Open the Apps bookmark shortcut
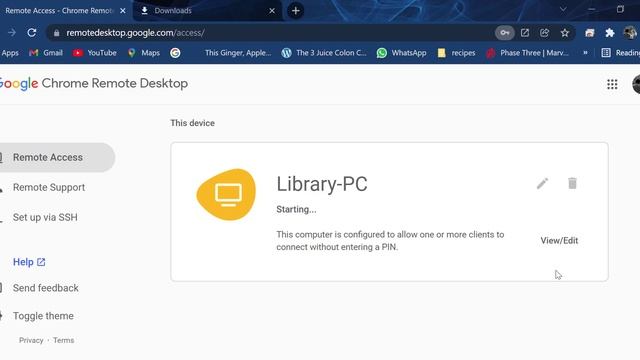This screenshot has width=640, height=360. click(10, 53)
